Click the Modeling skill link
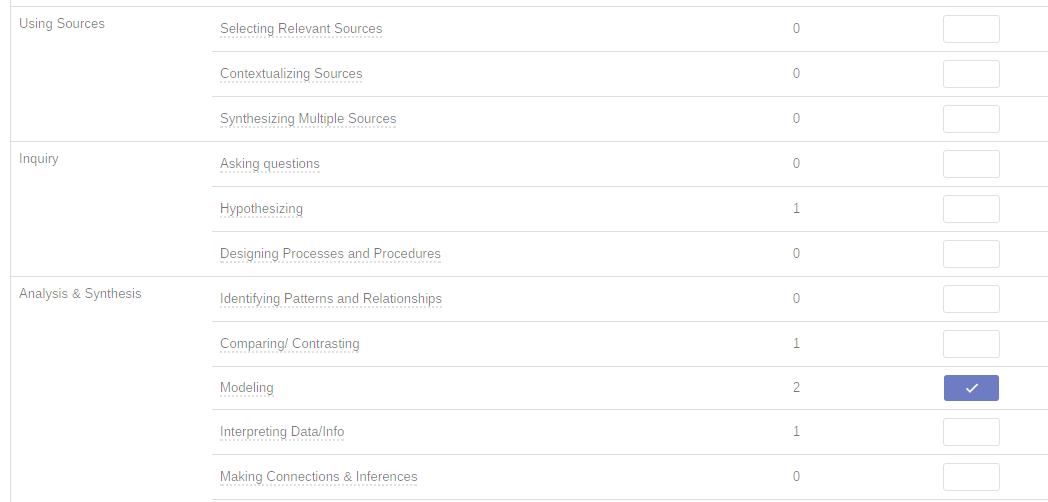1048x502 pixels. (x=247, y=388)
